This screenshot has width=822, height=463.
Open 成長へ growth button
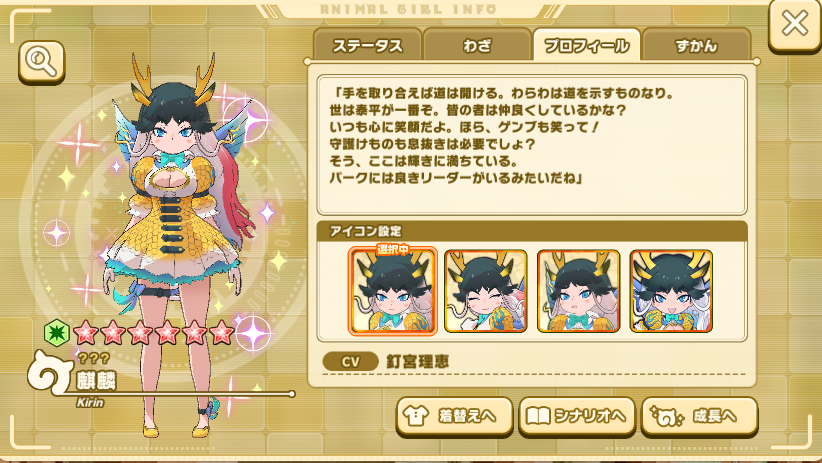click(x=699, y=416)
